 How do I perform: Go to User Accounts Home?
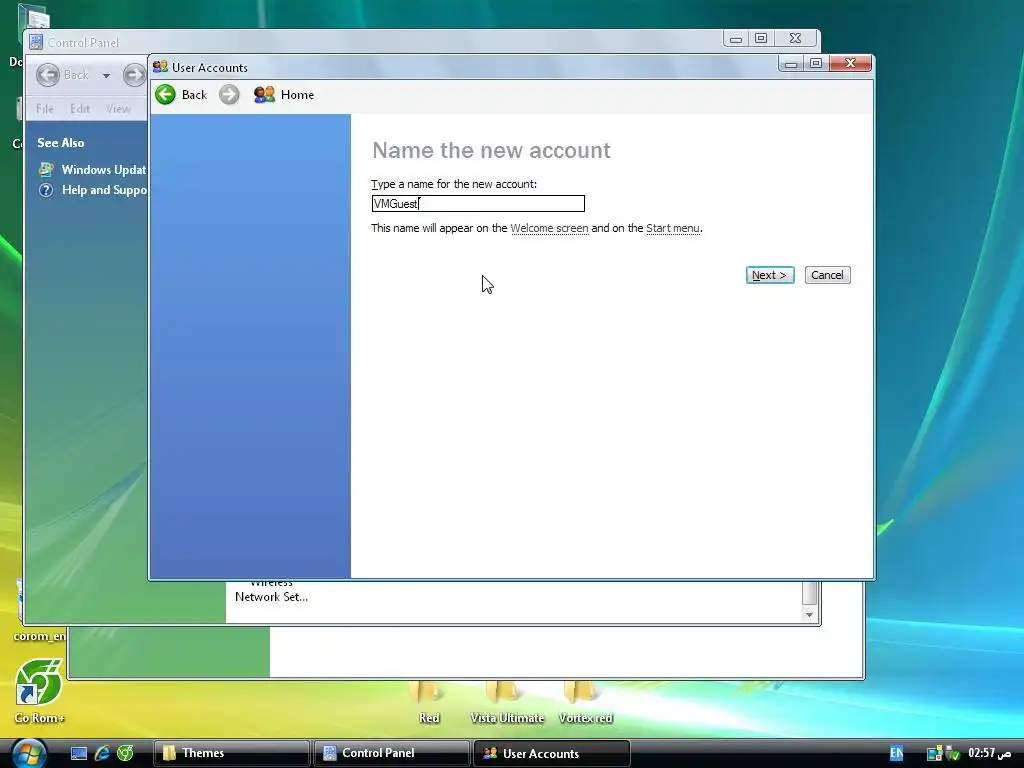[x=284, y=95]
